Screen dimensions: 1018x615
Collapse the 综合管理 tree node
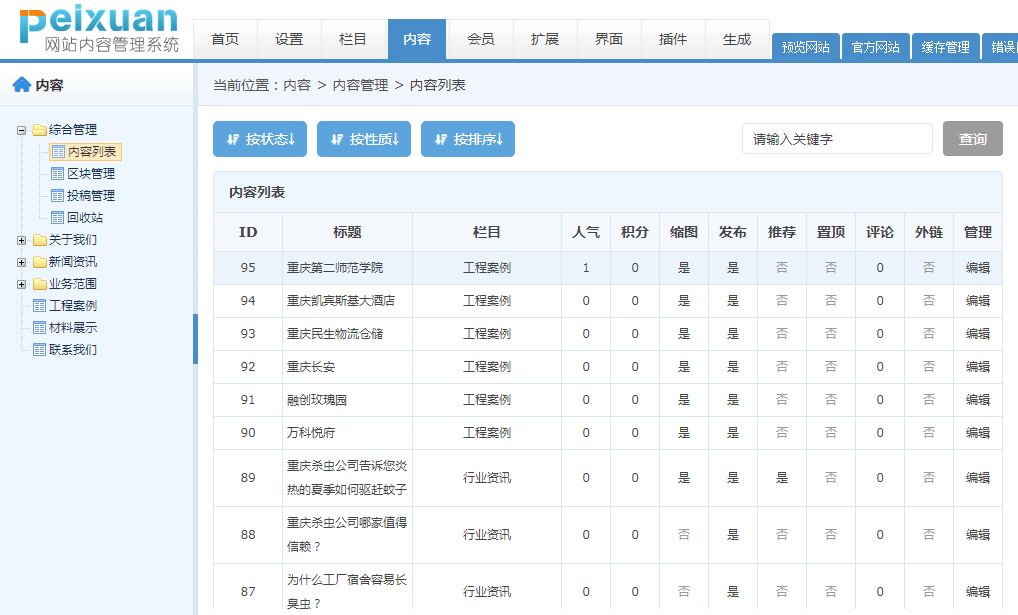pyautogui.click(x=22, y=130)
